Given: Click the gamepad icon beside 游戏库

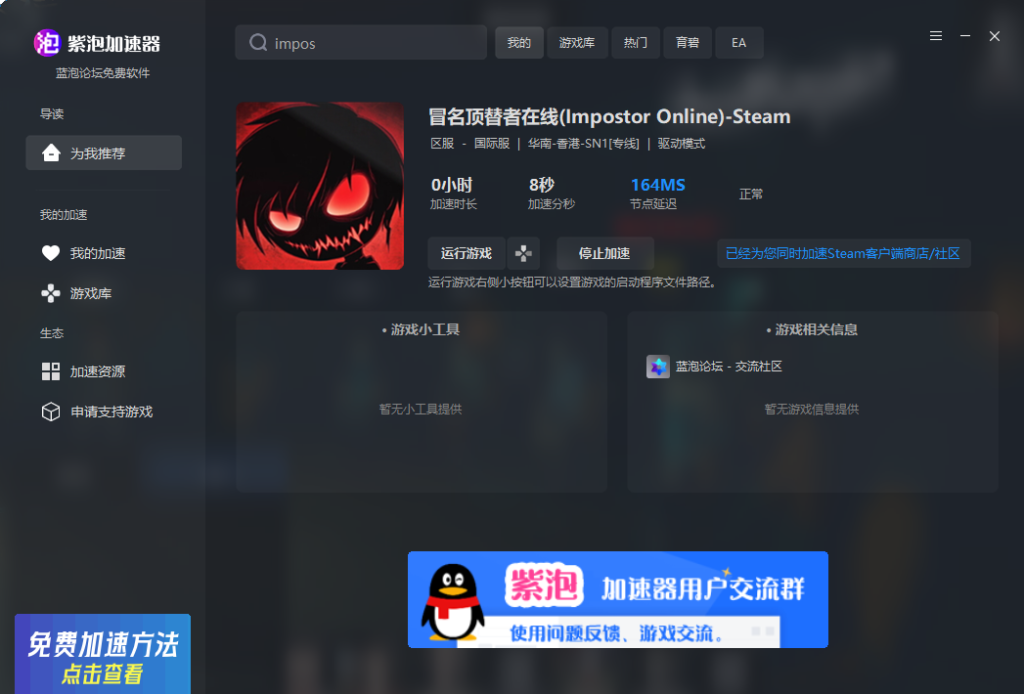Looking at the screenshot, I should click(x=51, y=293).
